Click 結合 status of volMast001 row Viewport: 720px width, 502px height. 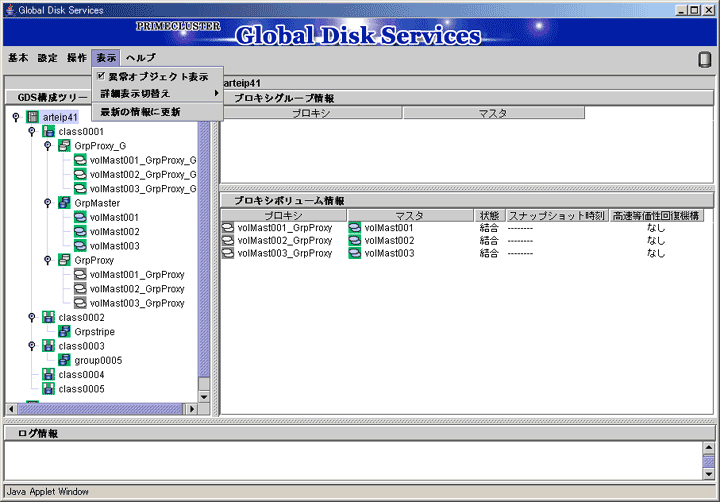point(489,228)
